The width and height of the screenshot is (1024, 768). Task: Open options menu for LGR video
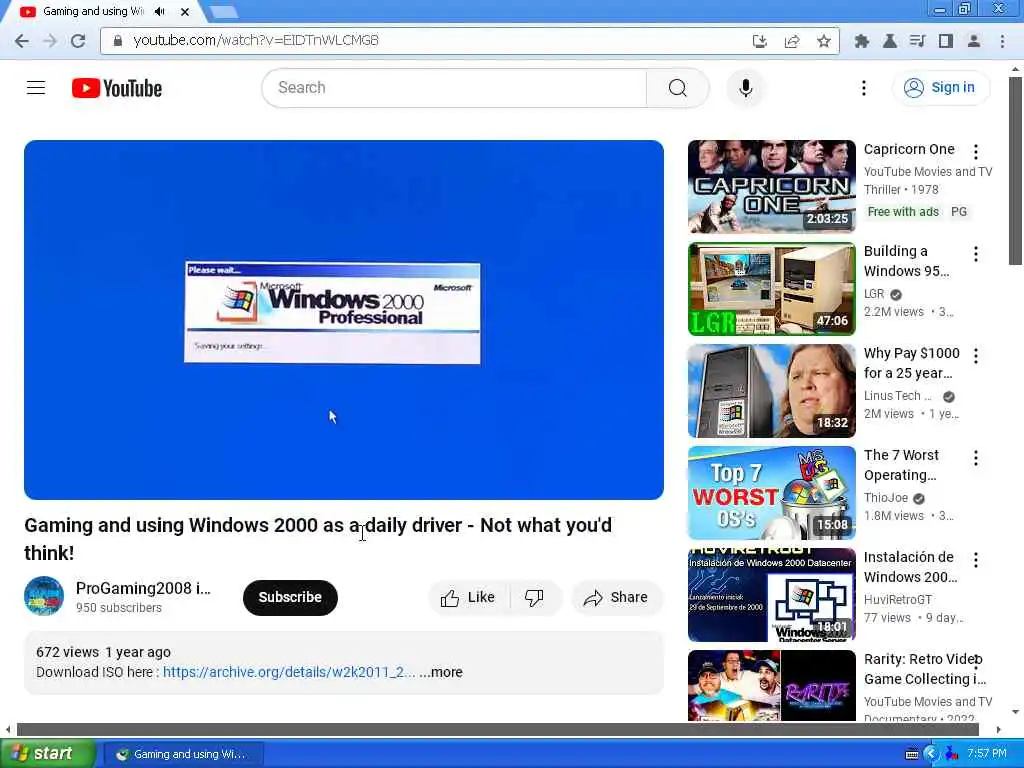[976, 253]
